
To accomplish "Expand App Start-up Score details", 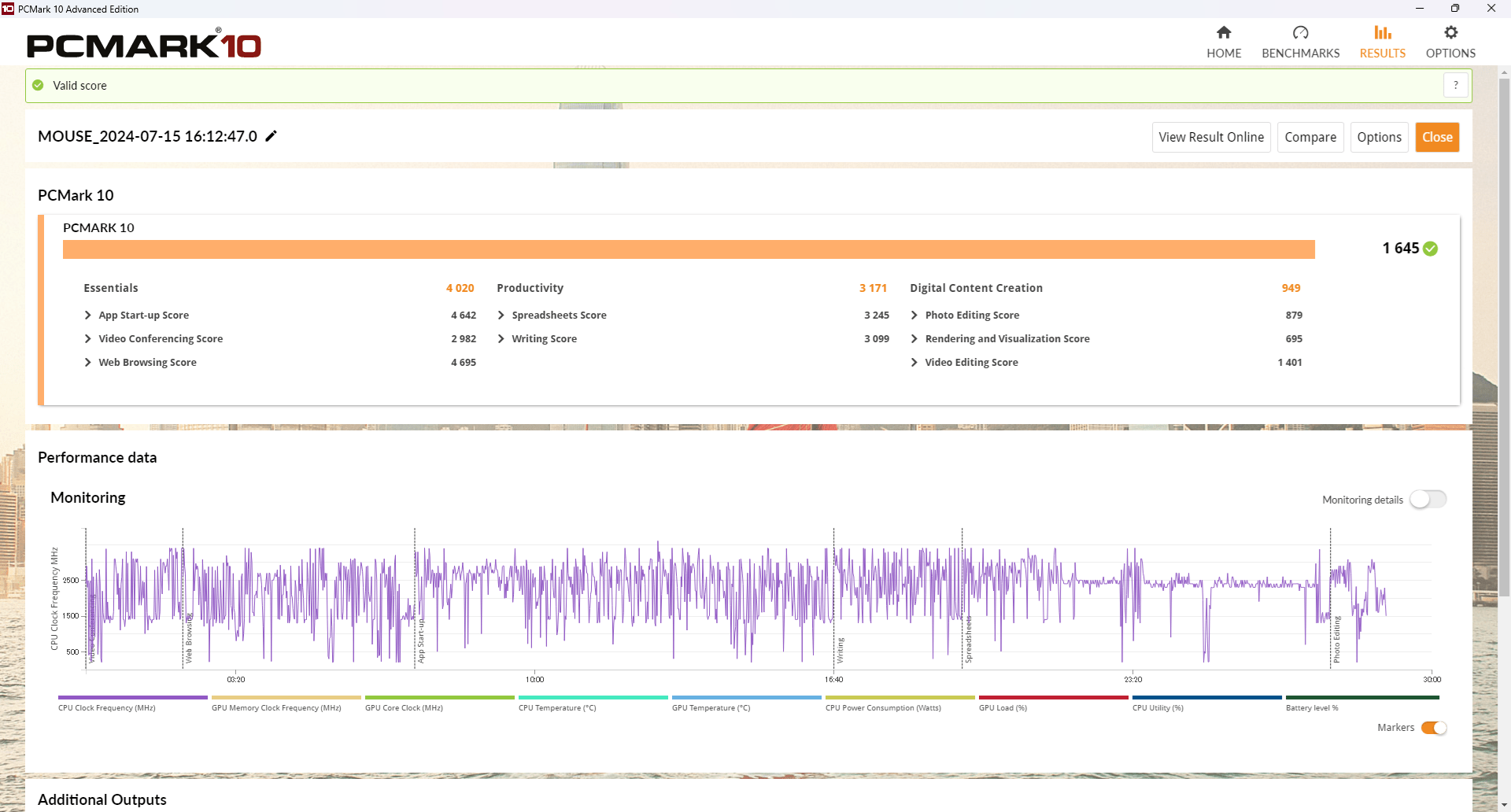I will coord(87,315).
